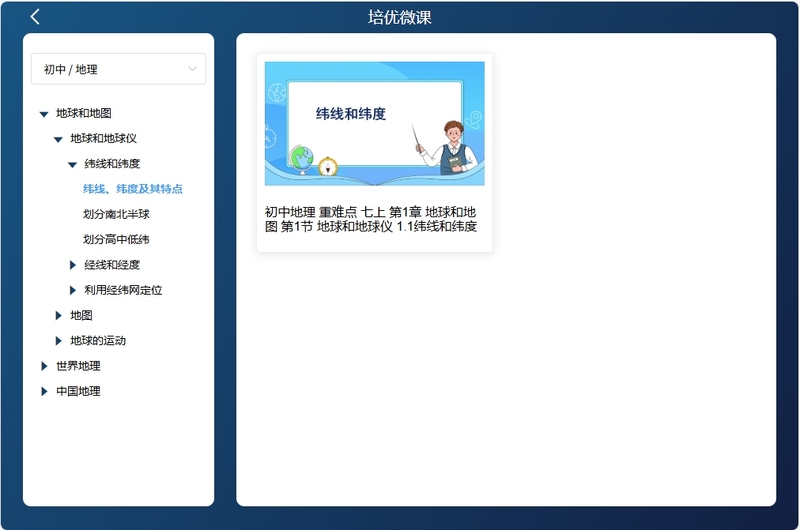Collapse the 地球和地球仪 node arrow

click(58, 139)
